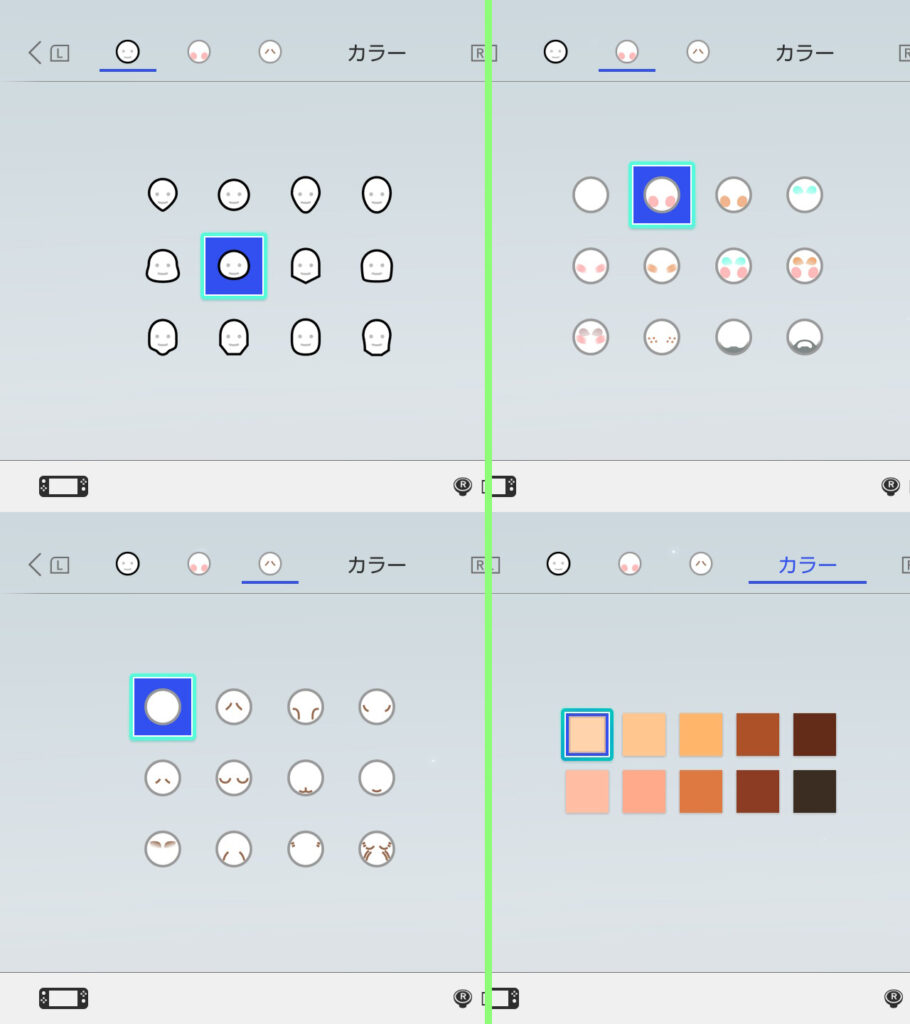This screenshot has width=910, height=1024.
Task: Open the makeup tab in the top-left panel
Action: [199, 52]
